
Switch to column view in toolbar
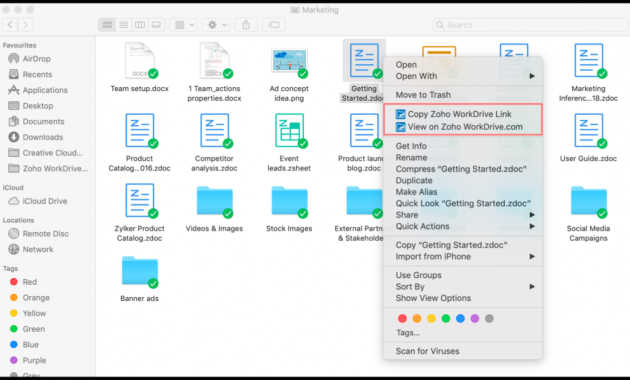[x=140, y=25]
